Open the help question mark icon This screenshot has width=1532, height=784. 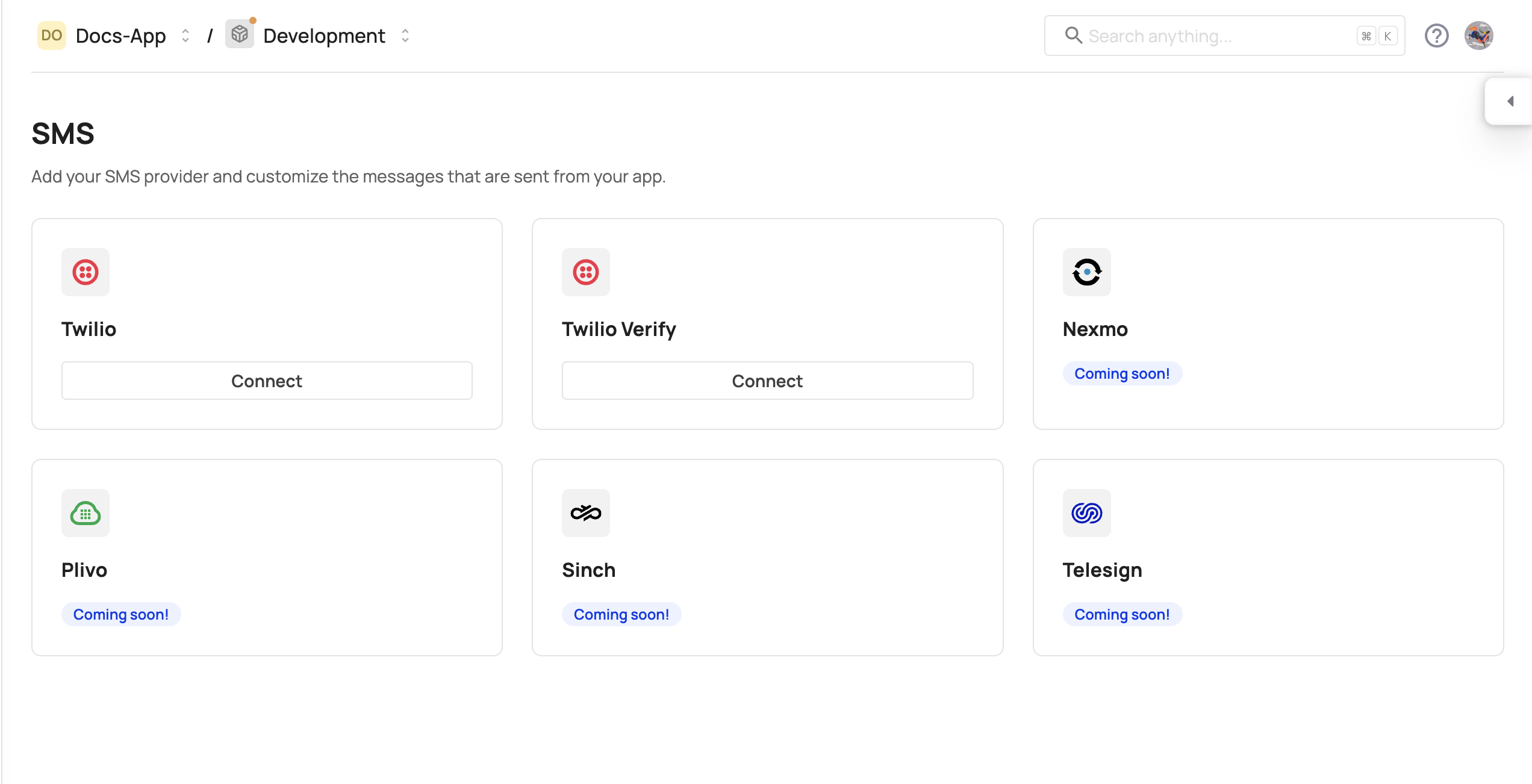point(1437,36)
